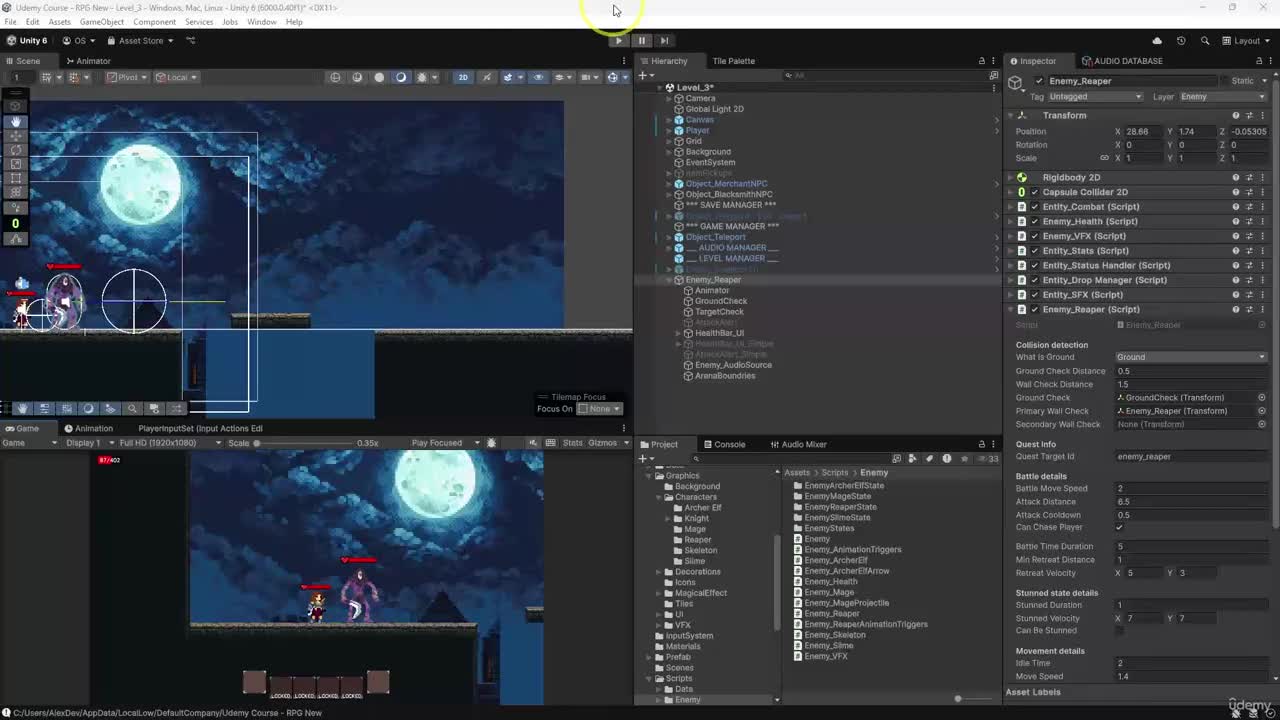Switch to the Console tab
This screenshot has width=1280, height=720.
[723, 444]
